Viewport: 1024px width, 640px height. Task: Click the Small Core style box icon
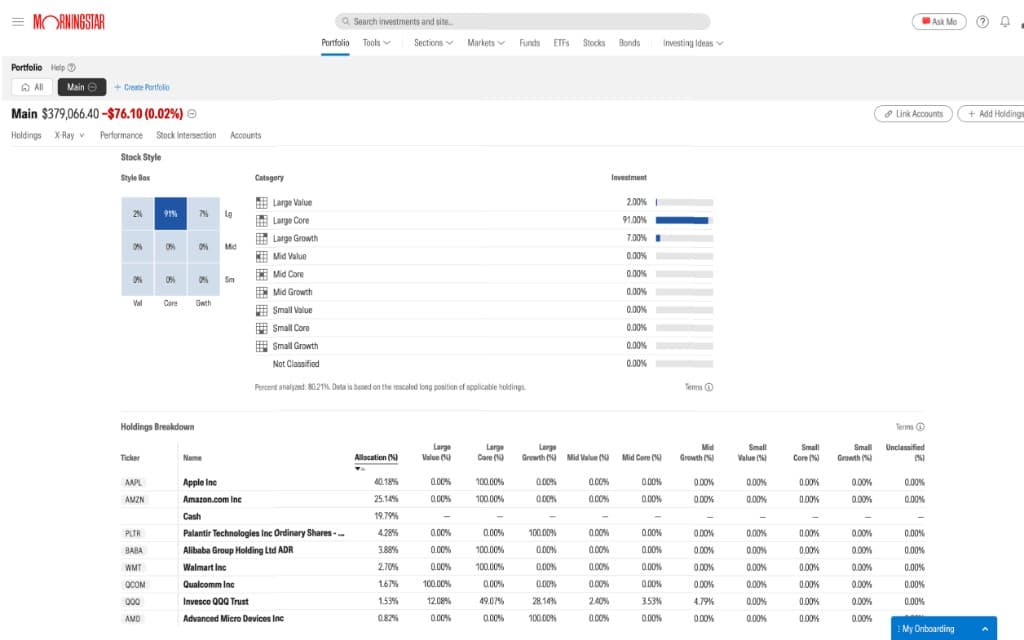[262, 328]
